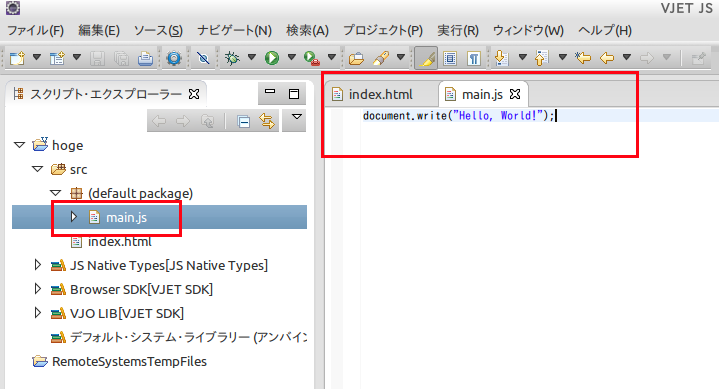Click the green Run button

(272, 58)
